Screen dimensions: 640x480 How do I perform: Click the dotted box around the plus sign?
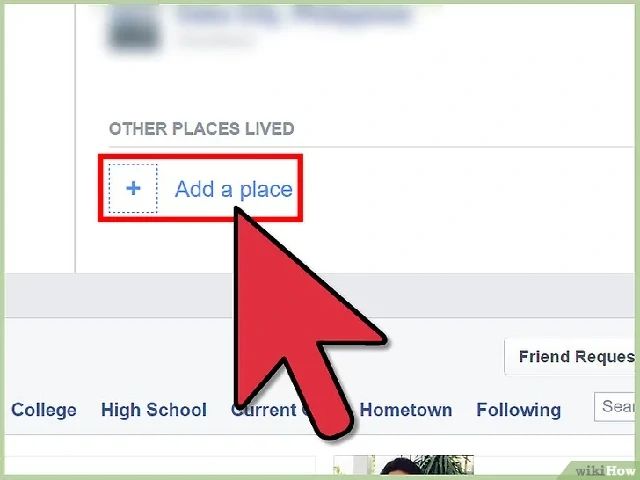[133, 189]
